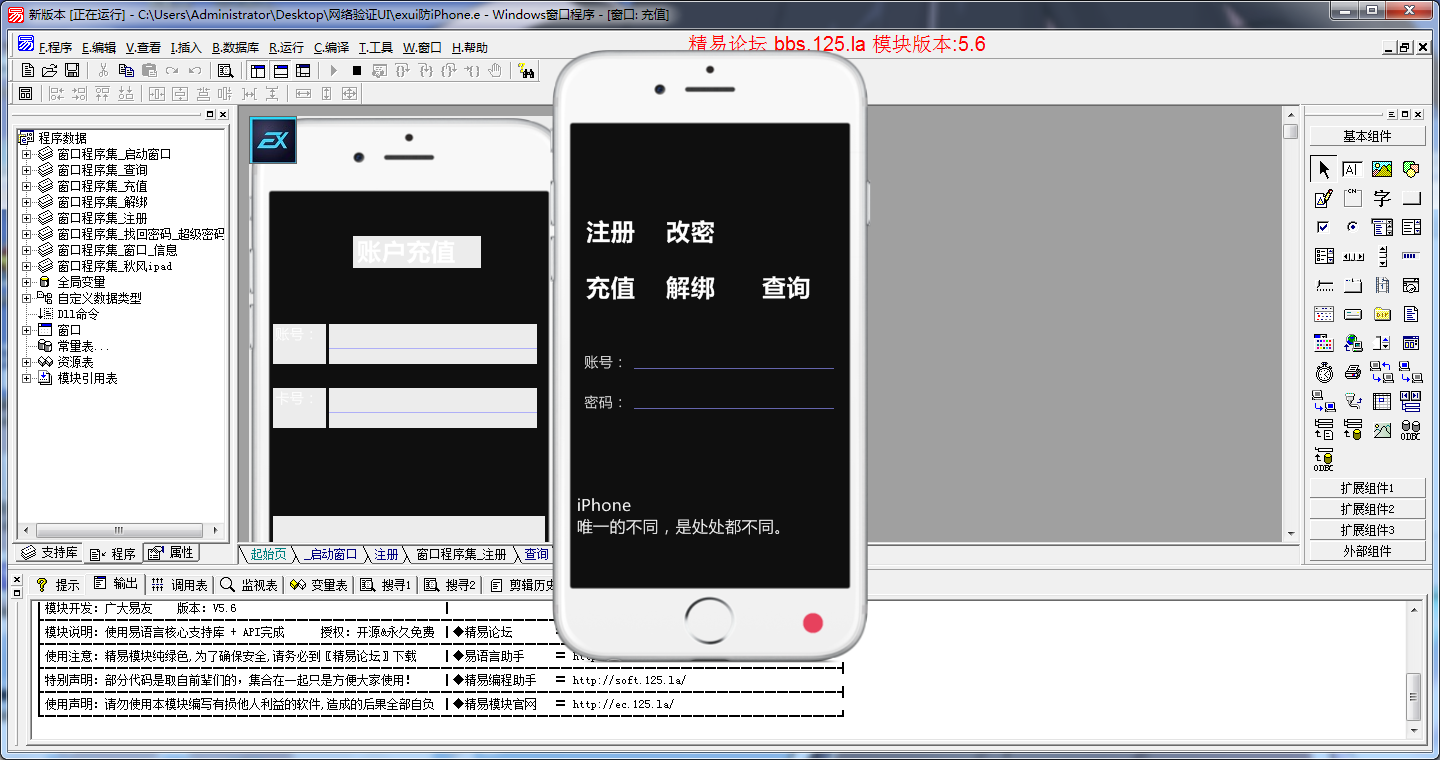Viewport: 1440px width, 760px height.
Task: Click the 账号 input line on iPhone window
Action: pos(733,361)
